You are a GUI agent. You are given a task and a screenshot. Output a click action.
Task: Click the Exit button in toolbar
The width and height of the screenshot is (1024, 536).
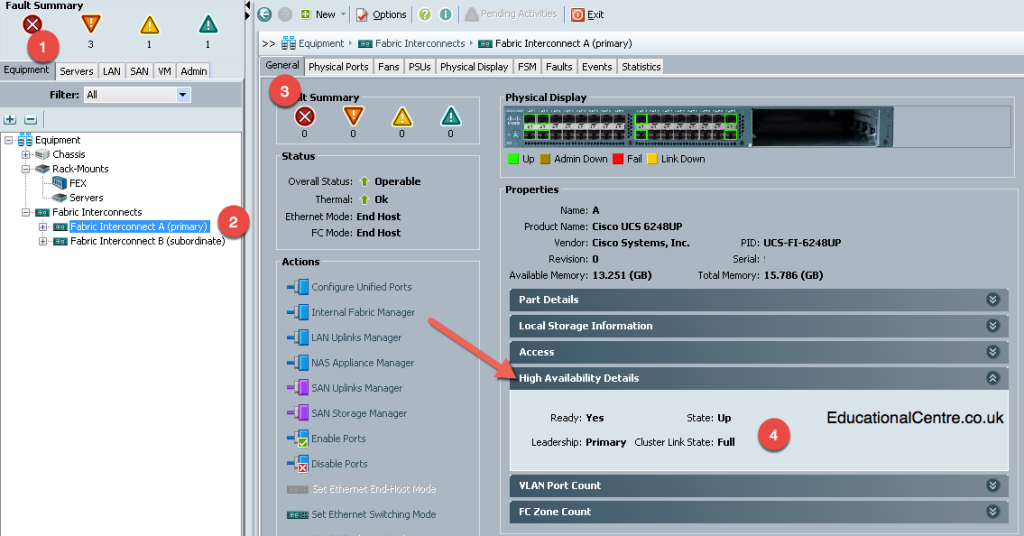coord(587,14)
